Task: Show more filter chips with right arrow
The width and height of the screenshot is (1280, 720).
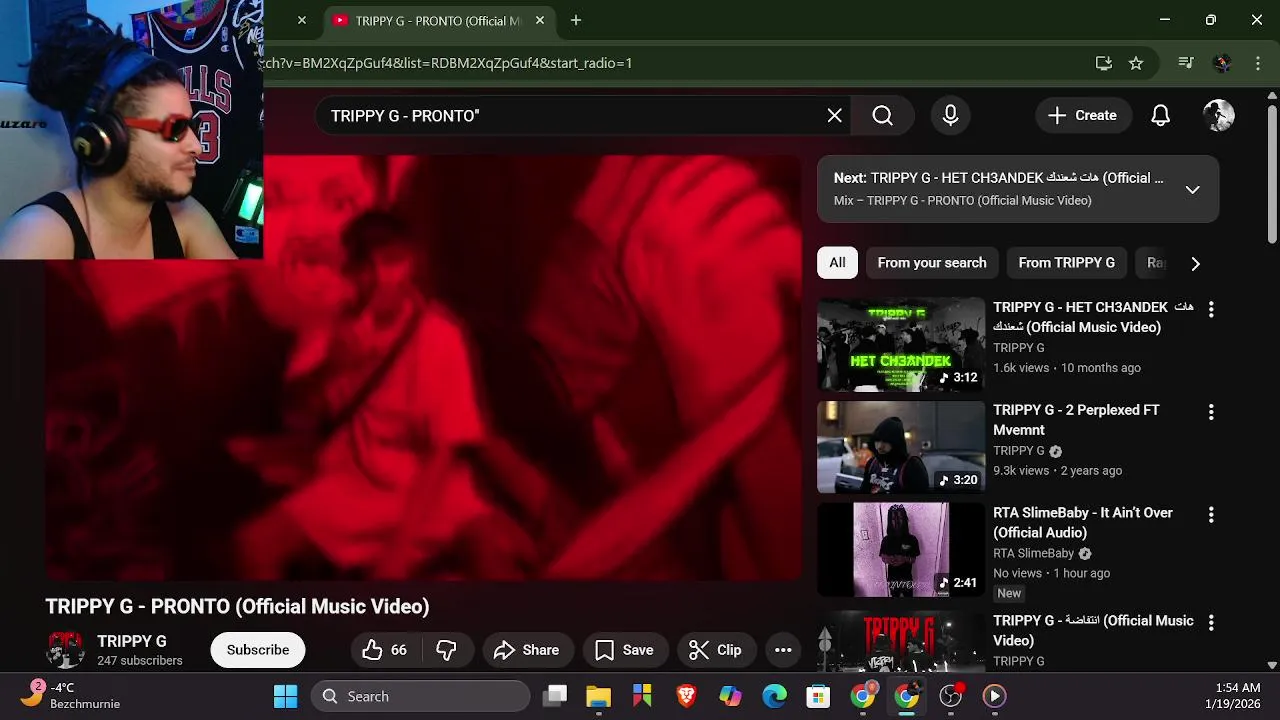Action: pos(1195,263)
